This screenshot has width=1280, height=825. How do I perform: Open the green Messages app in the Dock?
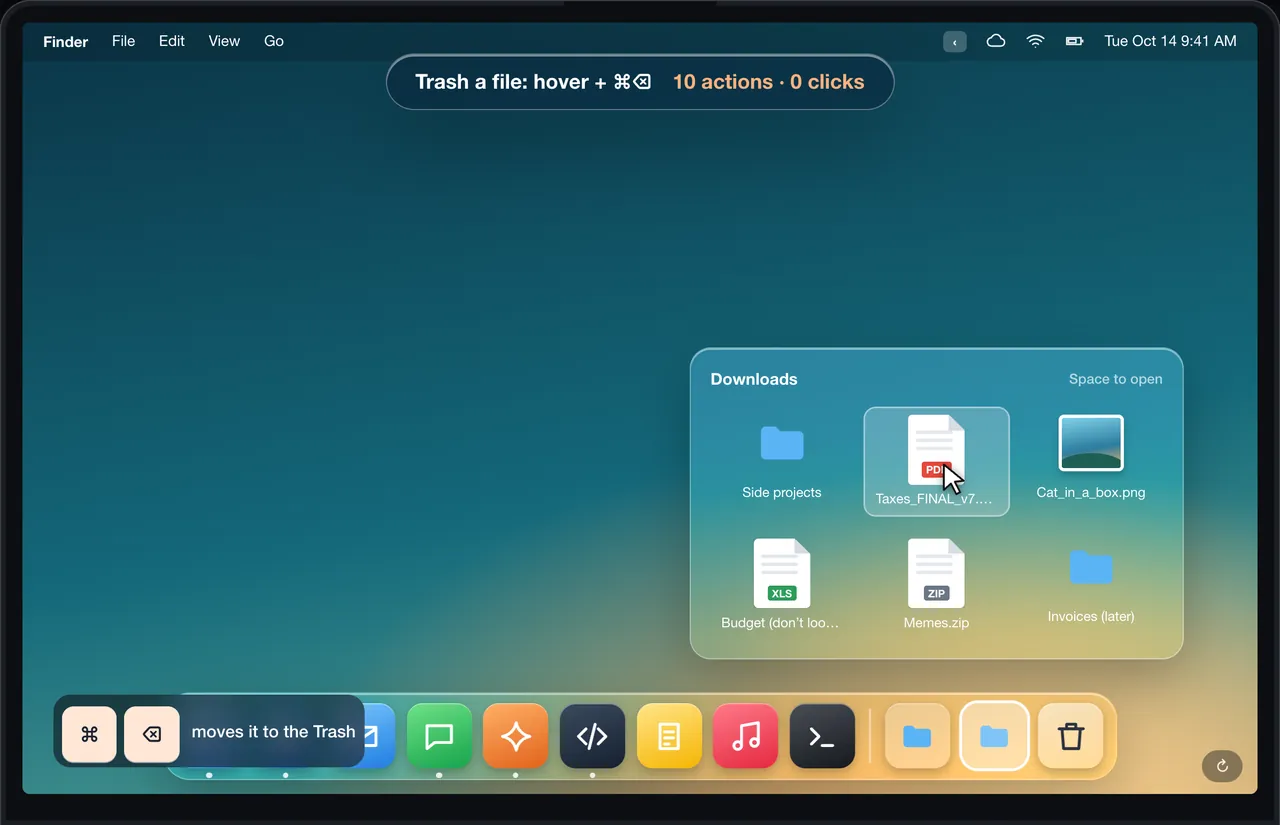pyautogui.click(x=439, y=737)
